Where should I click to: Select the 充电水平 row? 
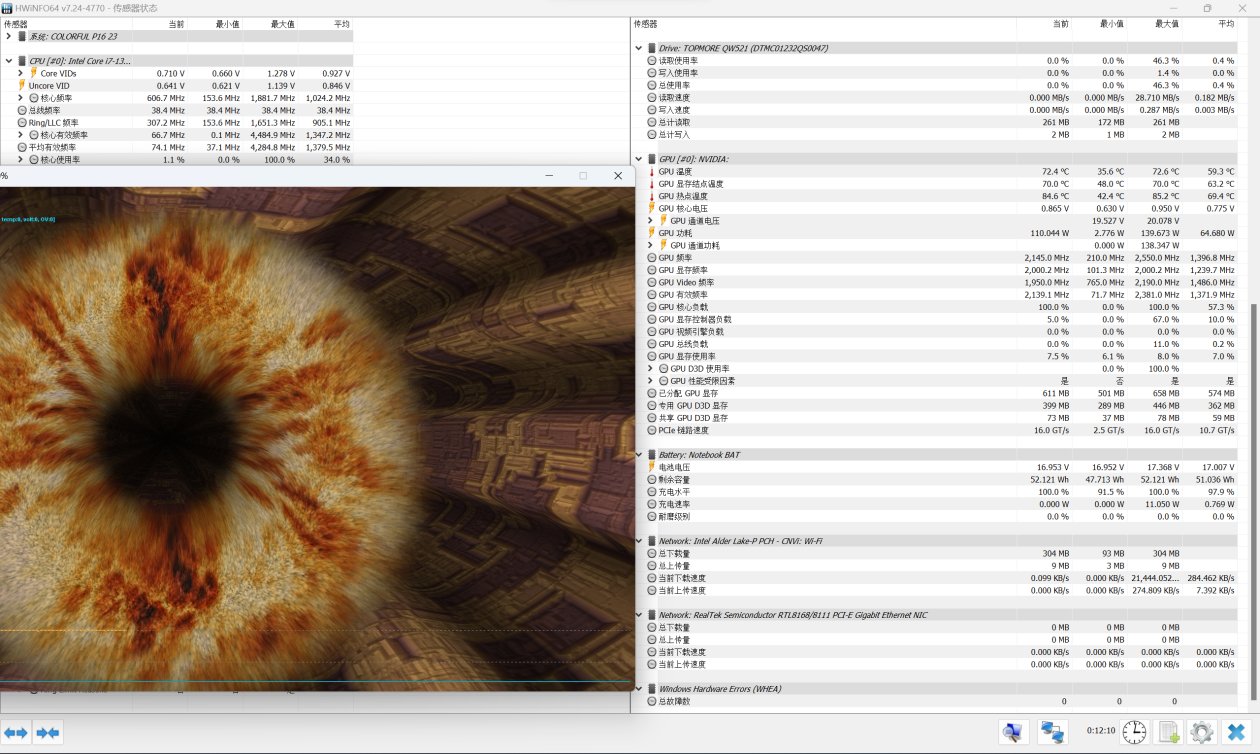(940, 492)
